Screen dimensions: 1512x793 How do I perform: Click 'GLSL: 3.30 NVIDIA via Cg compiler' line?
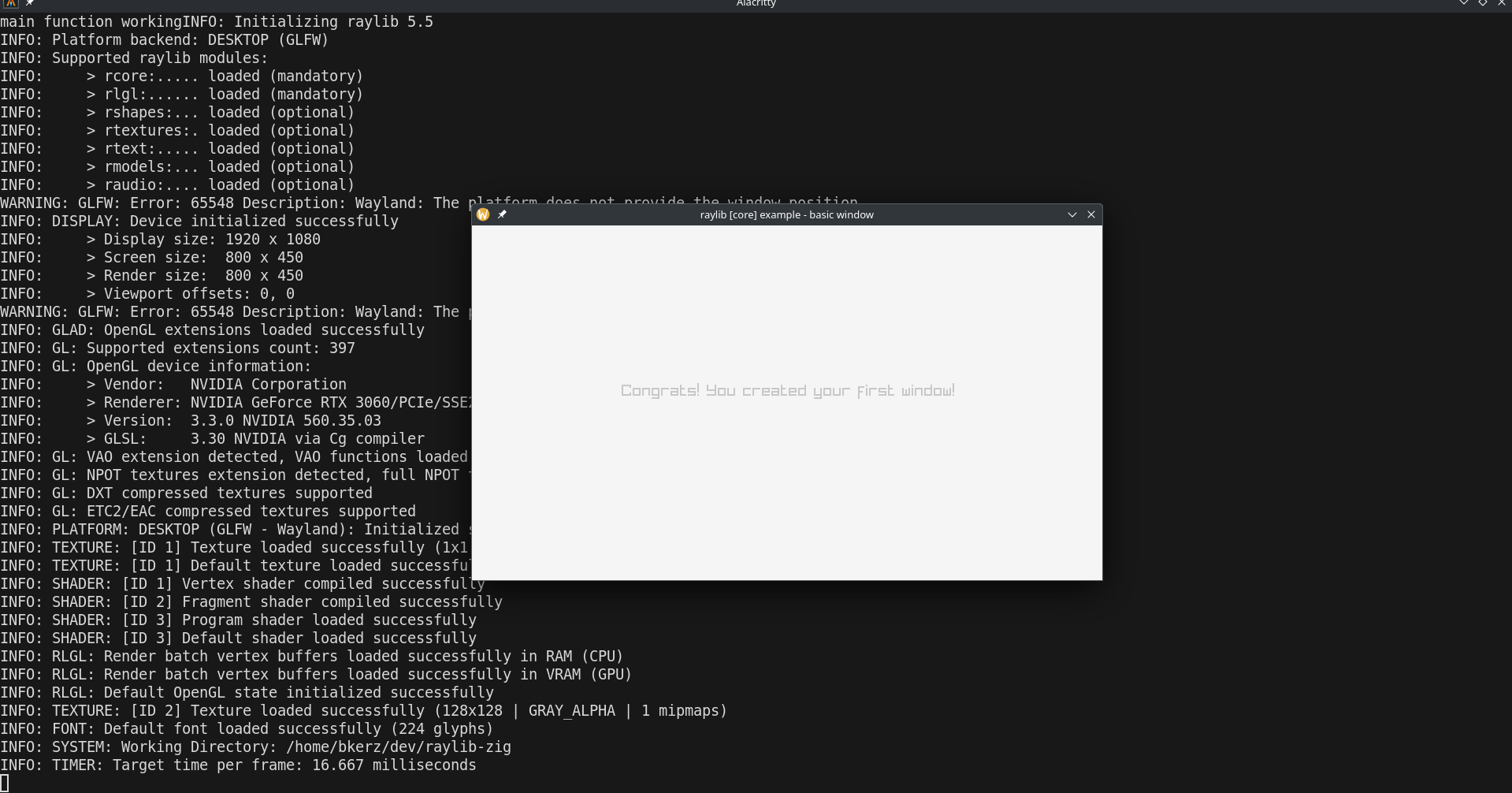coord(212,439)
